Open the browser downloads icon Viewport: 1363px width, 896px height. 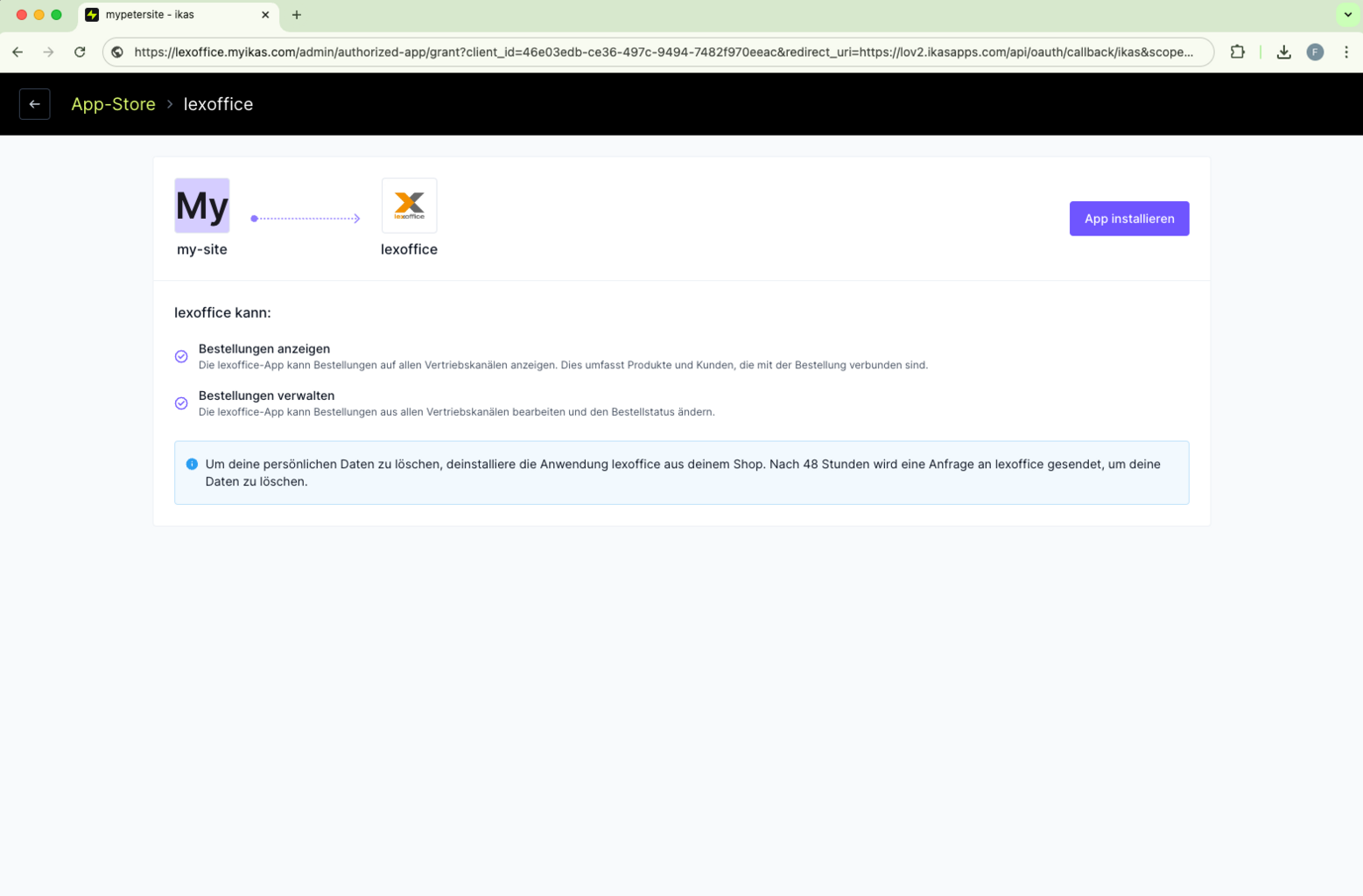click(x=1283, y=52)
